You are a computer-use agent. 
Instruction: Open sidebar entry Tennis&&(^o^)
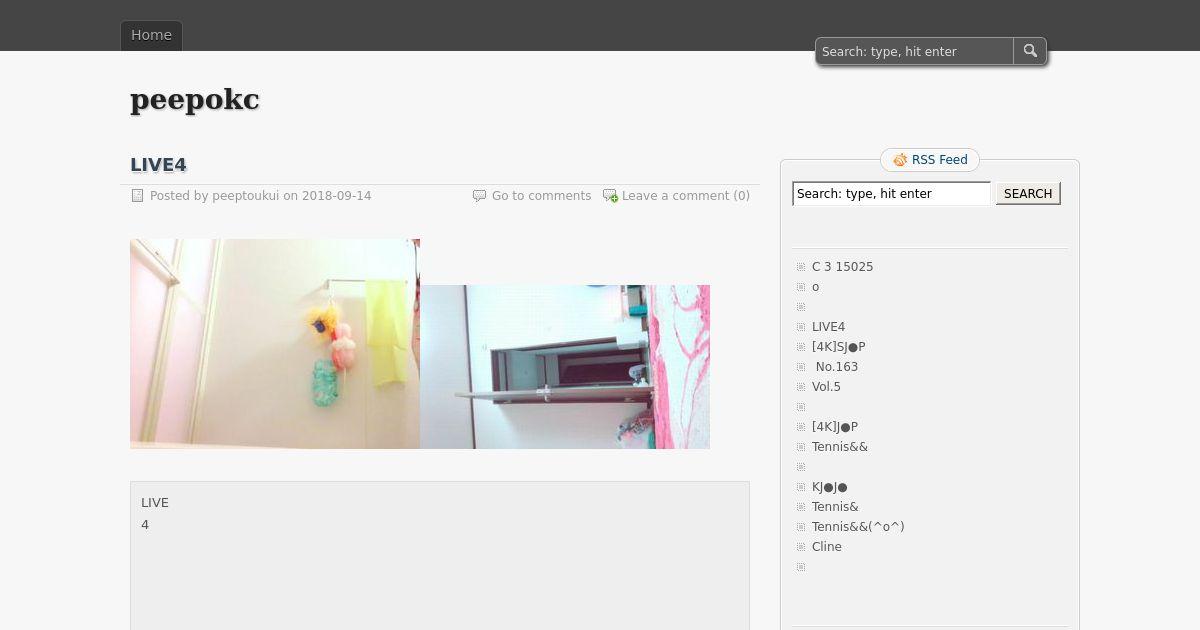click(858, 527)
